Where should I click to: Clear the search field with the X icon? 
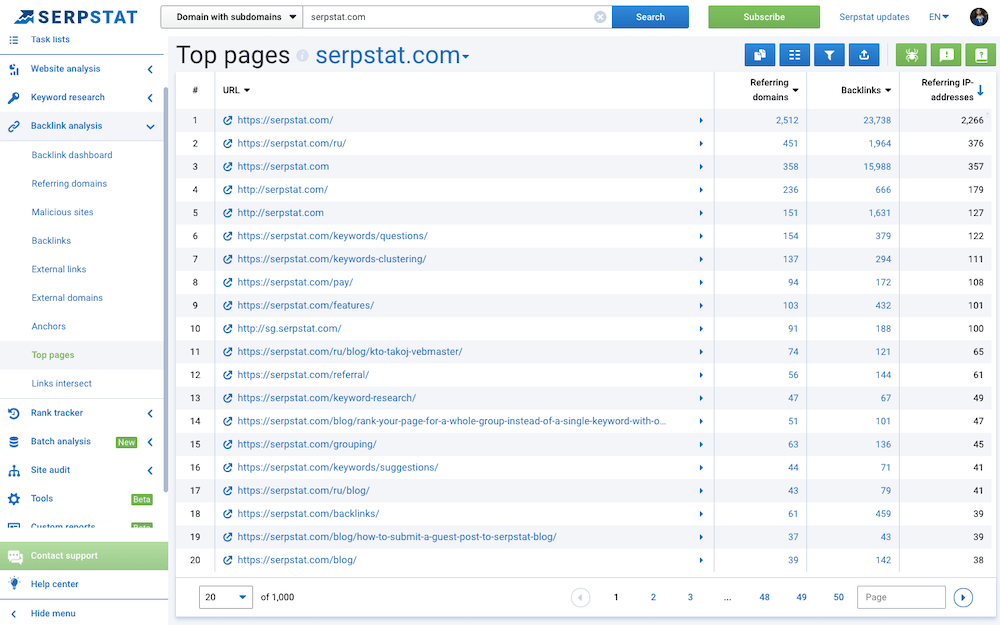click(x=600, y=17)
